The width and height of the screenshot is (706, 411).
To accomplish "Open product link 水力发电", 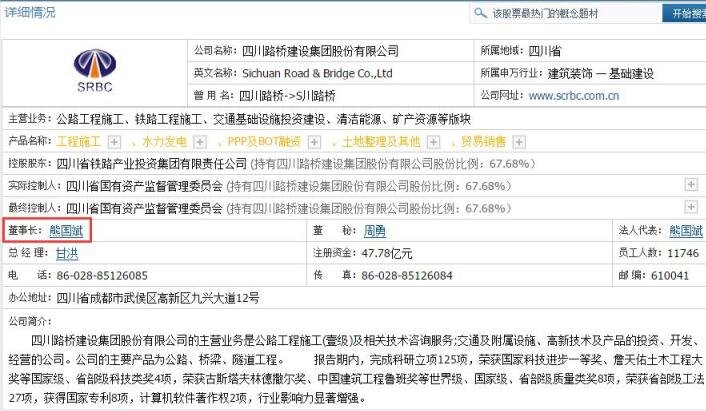I will [164, 142].
